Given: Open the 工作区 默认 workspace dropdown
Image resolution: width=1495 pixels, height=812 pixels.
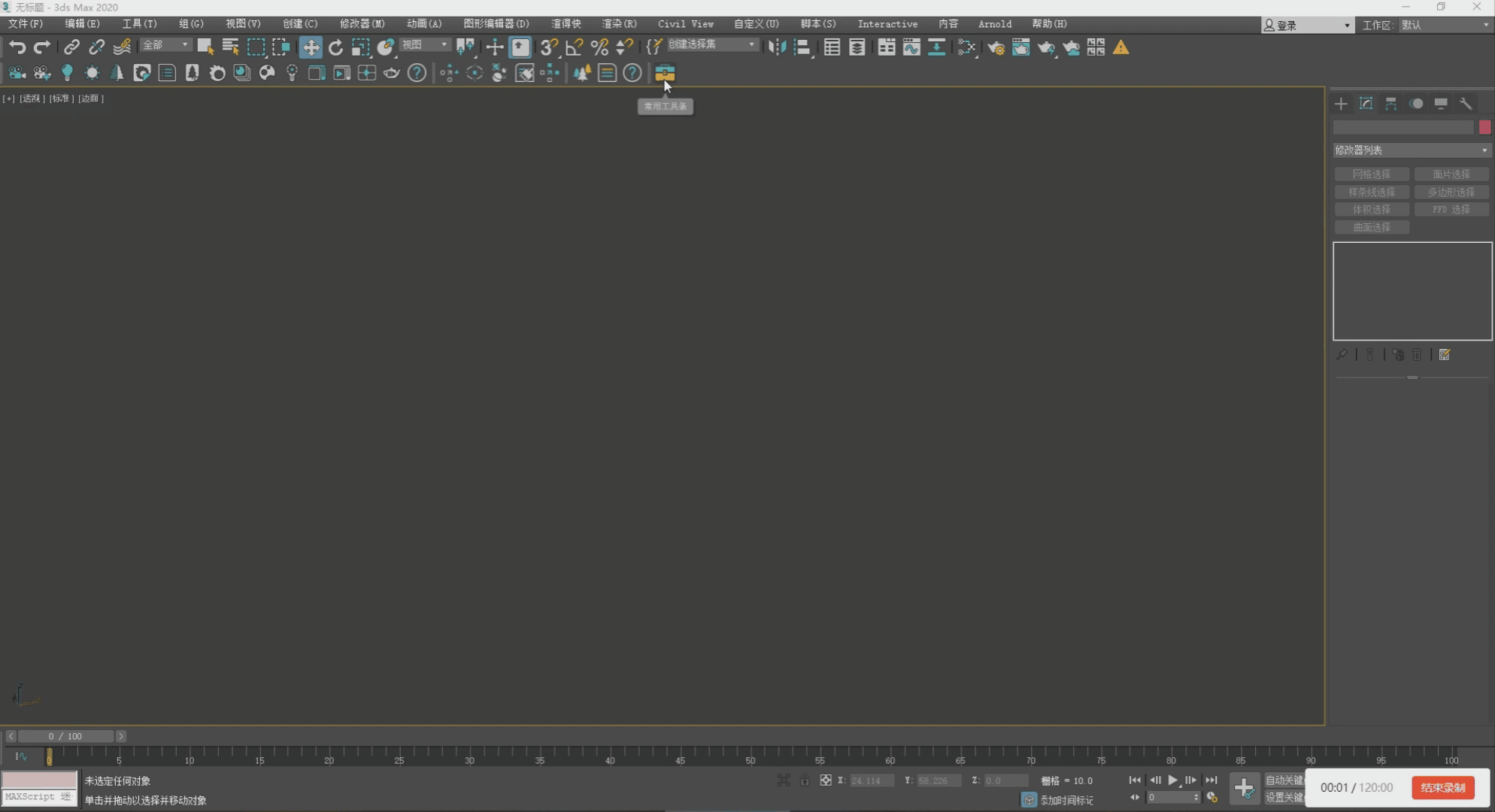Looking at the screenshot, I should click(x=1445, y=25).
